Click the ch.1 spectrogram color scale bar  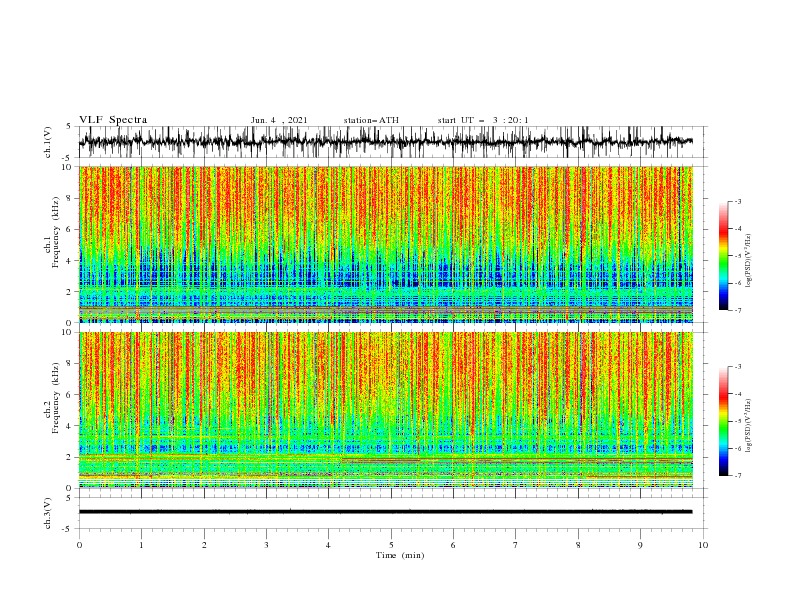(x=723, y=256)
